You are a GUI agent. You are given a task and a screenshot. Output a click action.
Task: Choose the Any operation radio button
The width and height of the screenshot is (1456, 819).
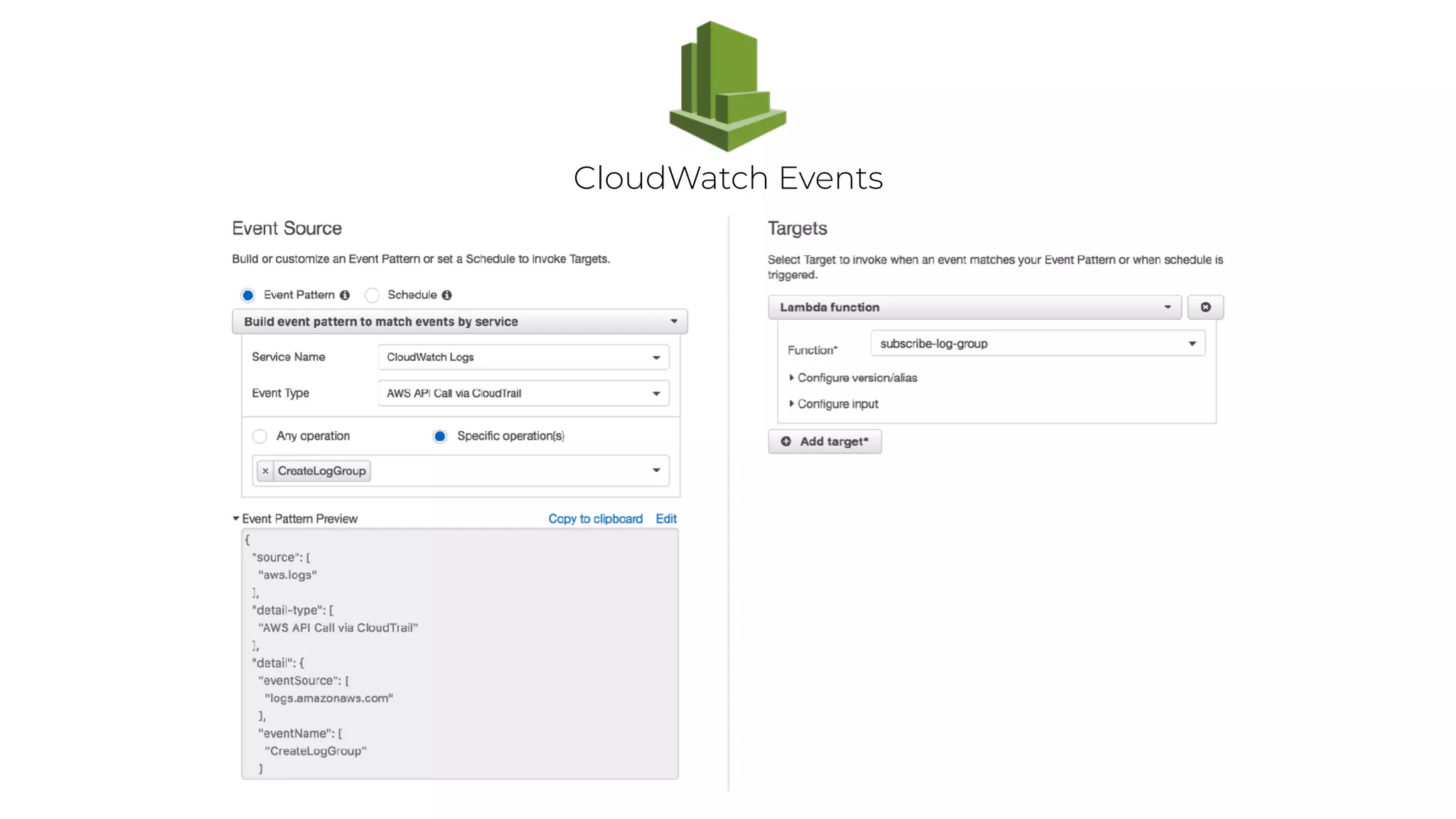pos(259,436)
